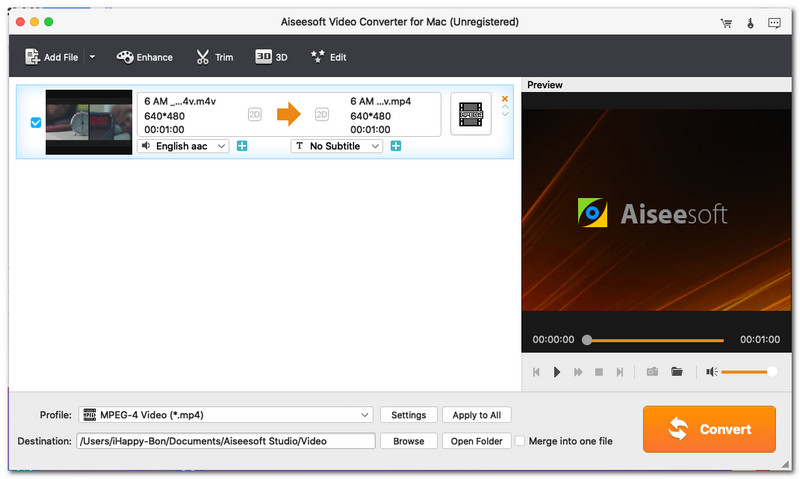Click the Apply to All button
The image size is (800, 479).
pos(476,415)
